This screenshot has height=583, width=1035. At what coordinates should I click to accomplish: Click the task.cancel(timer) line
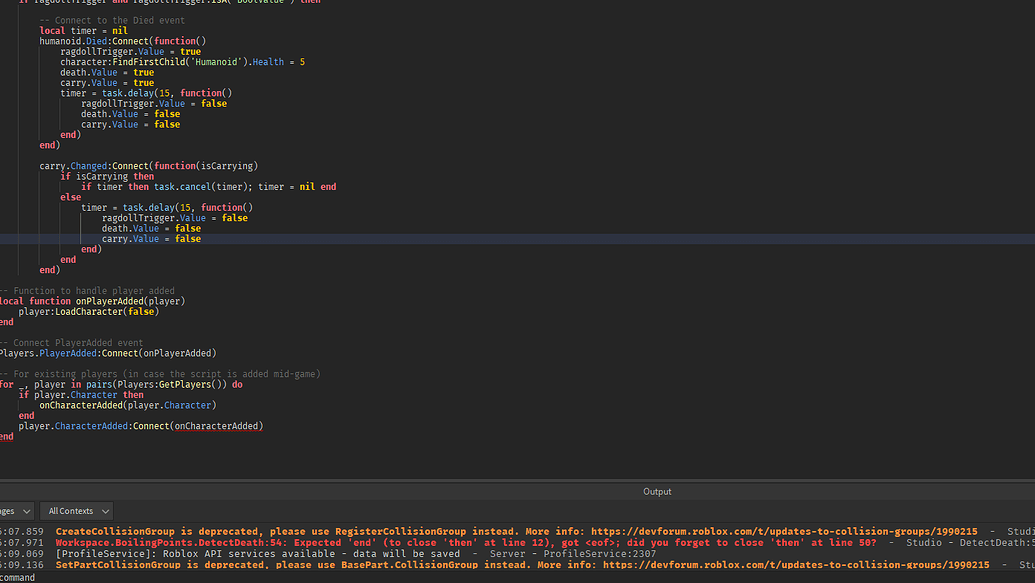[209, 187]
